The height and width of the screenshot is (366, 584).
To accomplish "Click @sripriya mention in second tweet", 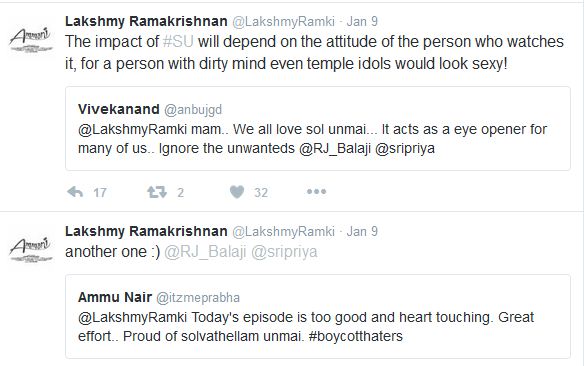I will click(284, 252).
